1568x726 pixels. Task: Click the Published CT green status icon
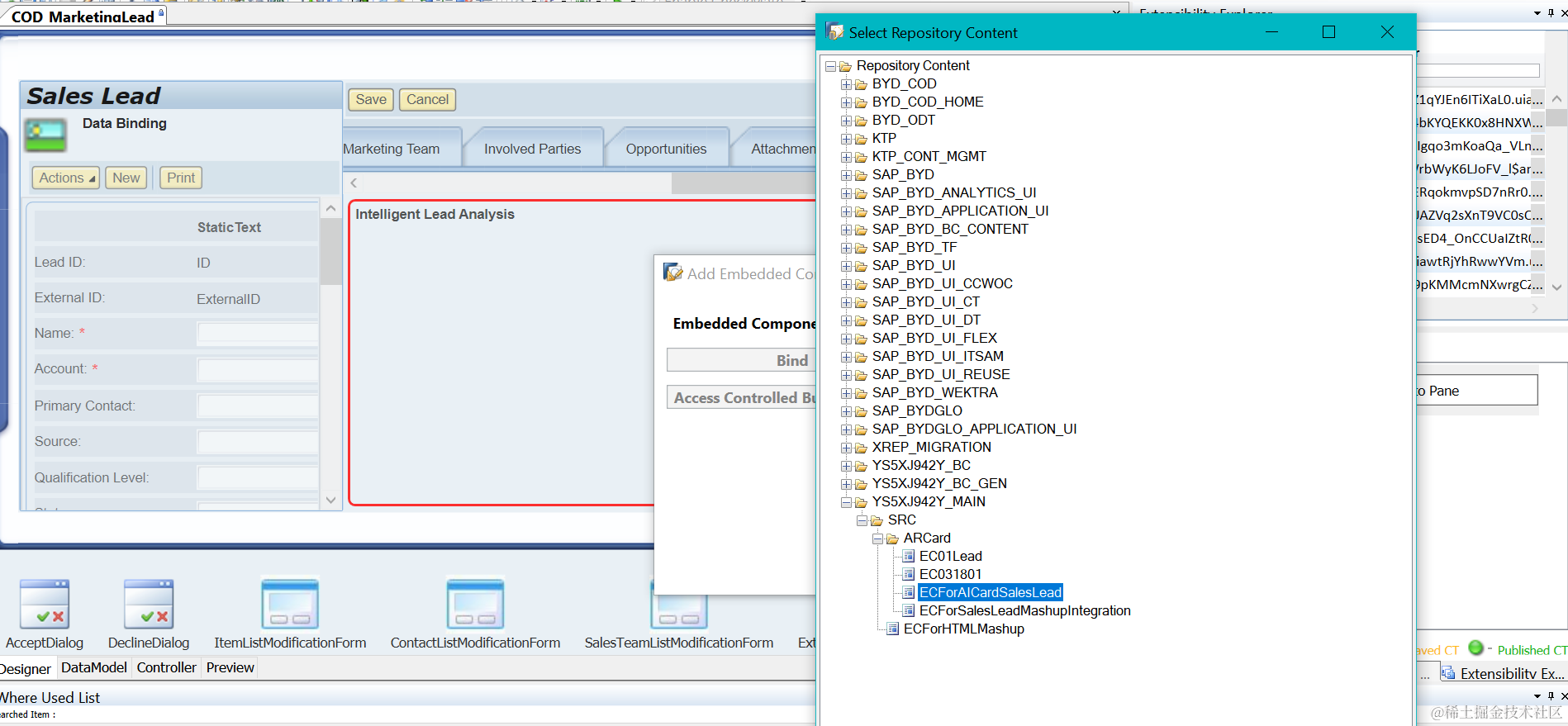point(1476,648)
